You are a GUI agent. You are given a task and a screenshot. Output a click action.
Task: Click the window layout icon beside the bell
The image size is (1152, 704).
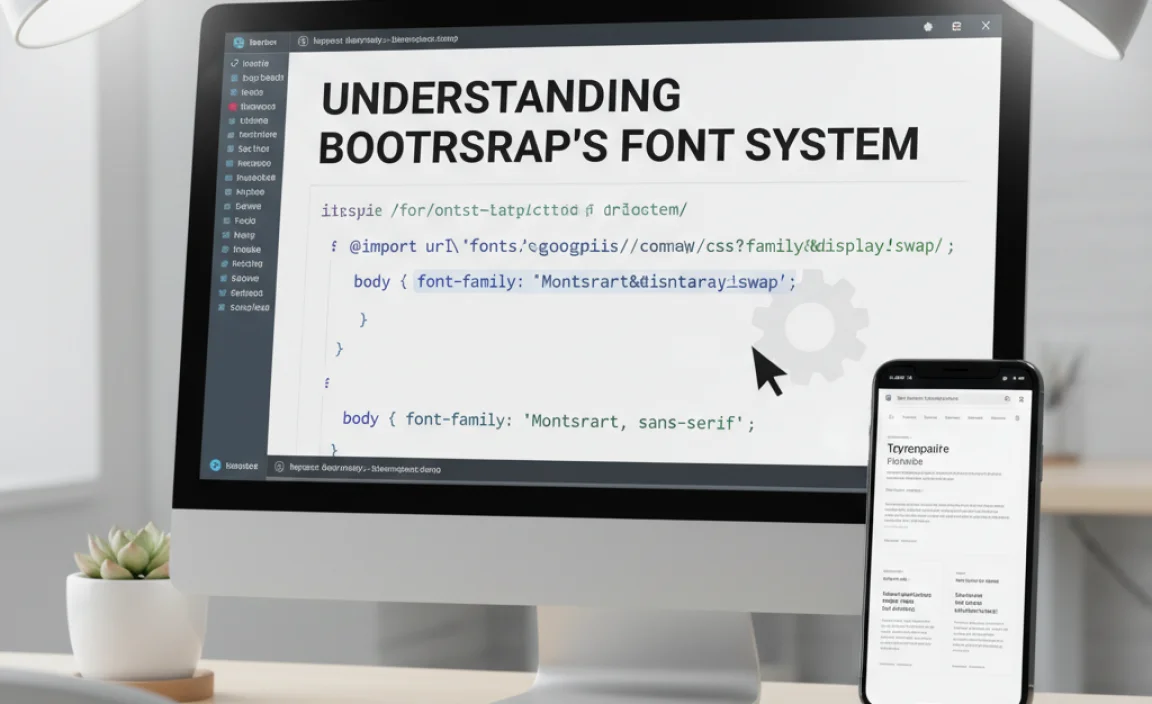pos(956,27)
